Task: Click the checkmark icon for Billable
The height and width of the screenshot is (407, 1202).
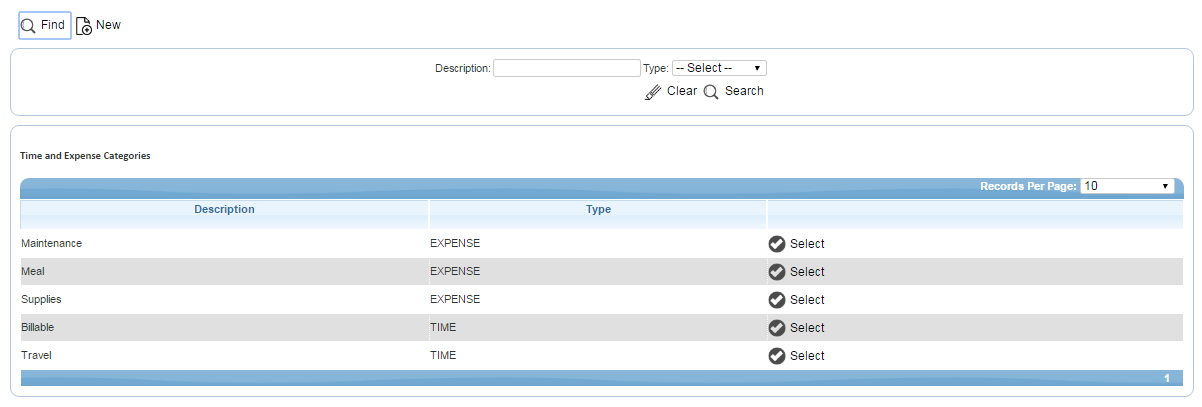Action: (x=777, y=328)
